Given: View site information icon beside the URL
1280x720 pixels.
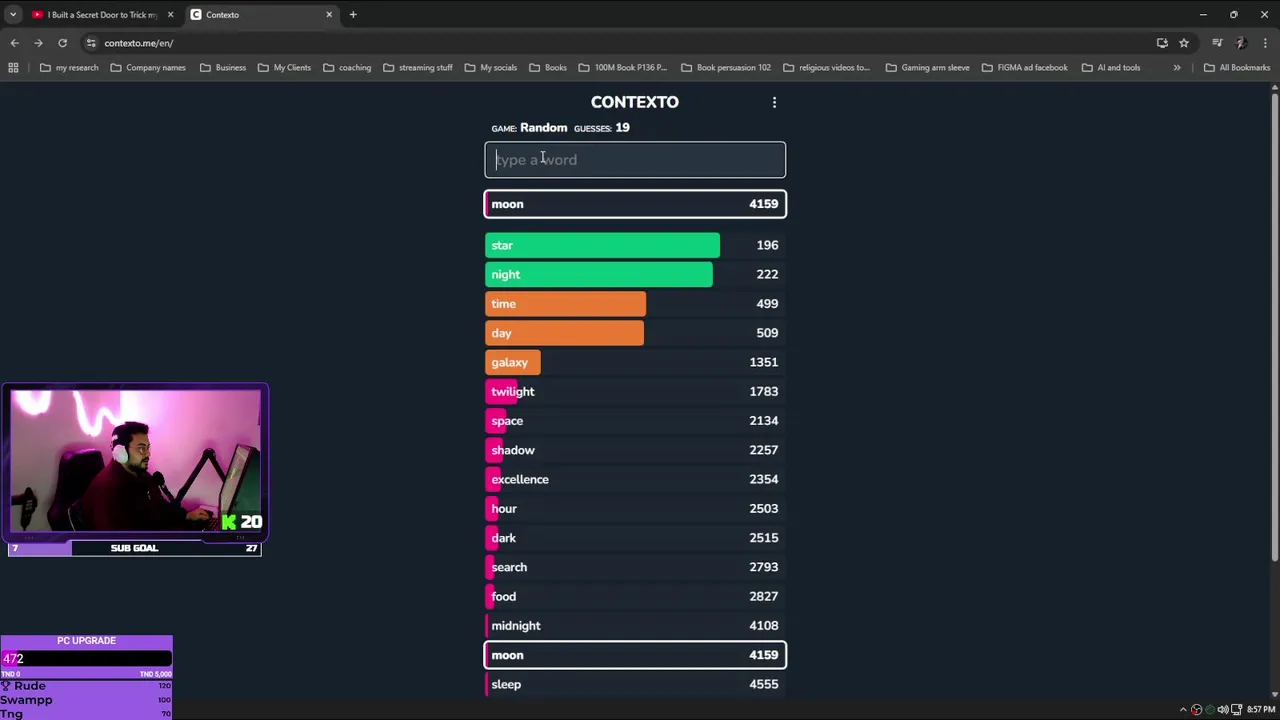Looking at the screenshot, I should [x=91, y=43].
